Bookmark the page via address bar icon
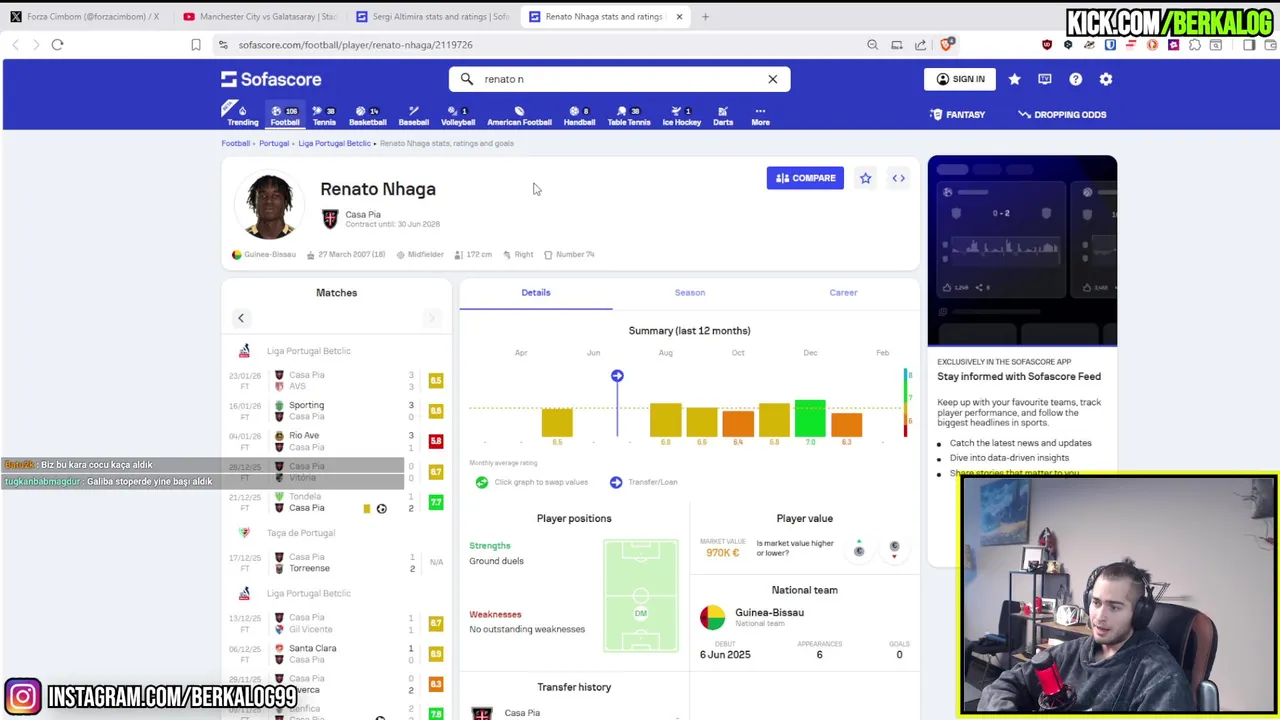The height and width of the screenshot is (720, 1280). click(x=196, y=45)
